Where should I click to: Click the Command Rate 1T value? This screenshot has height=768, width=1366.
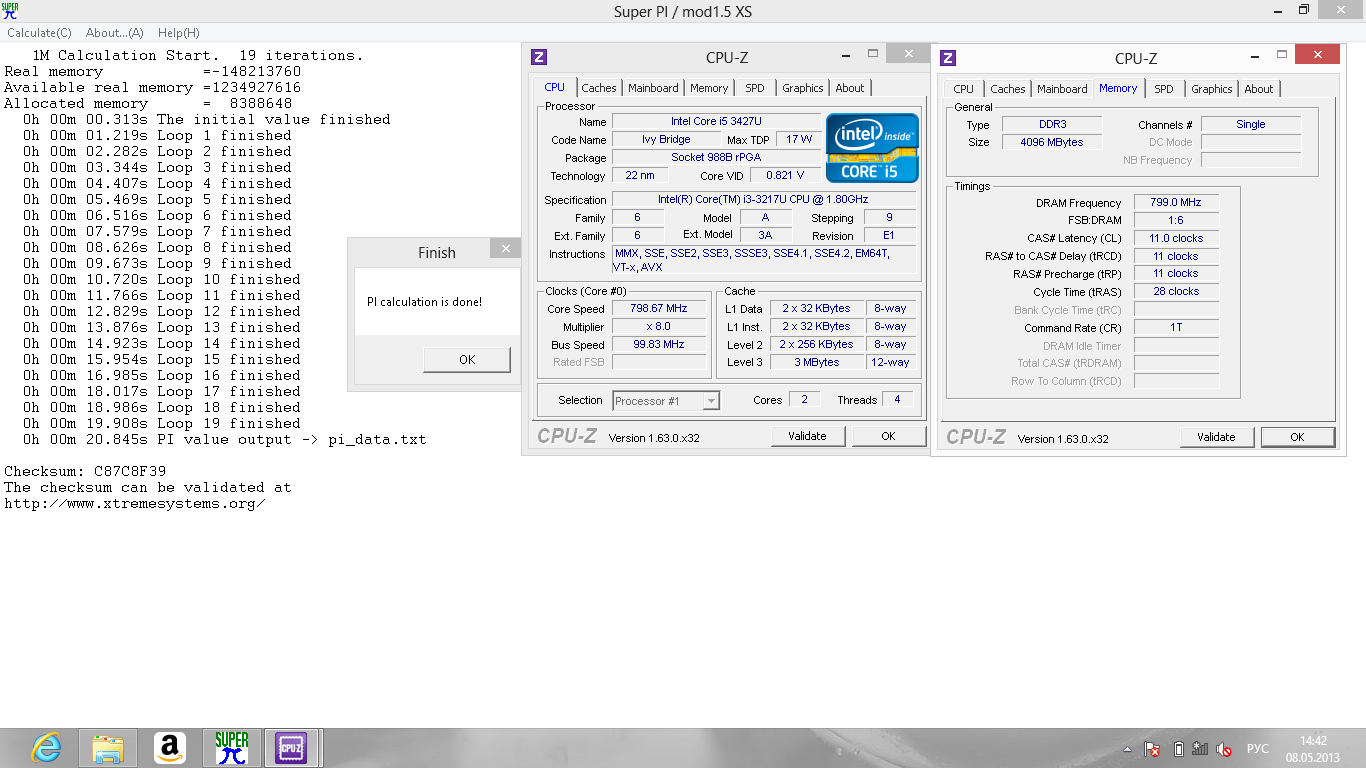1176,328
